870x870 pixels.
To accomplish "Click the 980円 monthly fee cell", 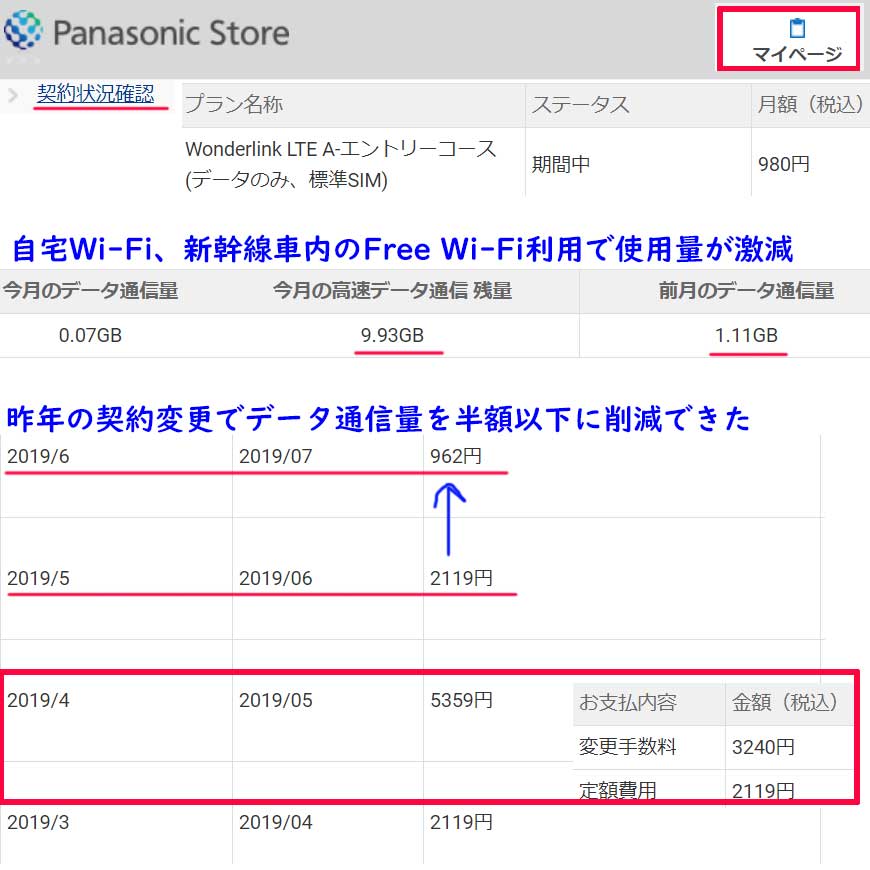I will click(x=783, y=164).
